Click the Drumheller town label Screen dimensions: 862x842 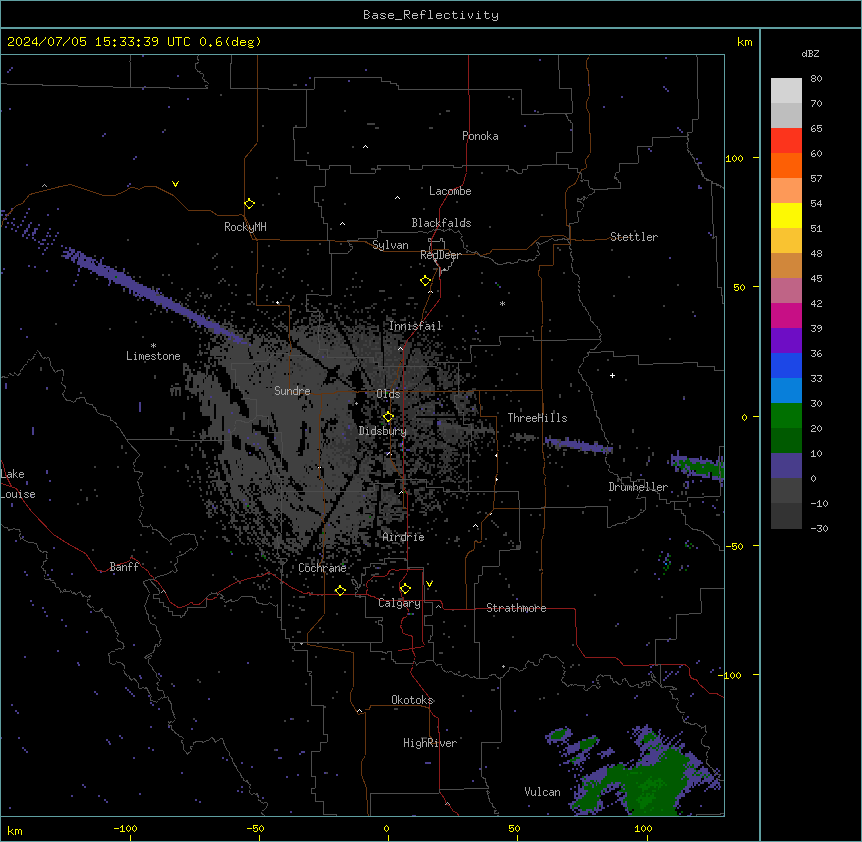point(638,487)
